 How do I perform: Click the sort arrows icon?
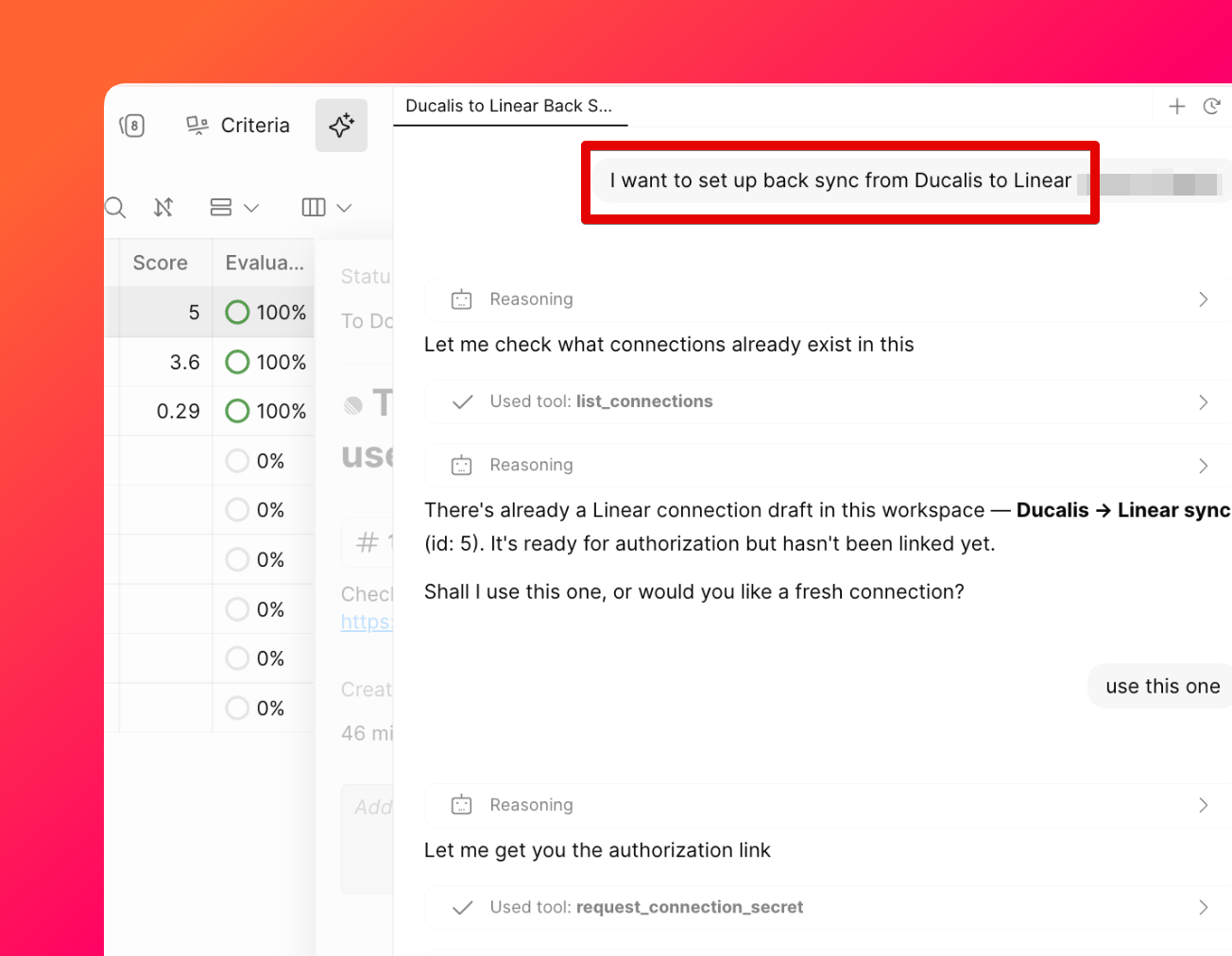[x=163, y=207]
